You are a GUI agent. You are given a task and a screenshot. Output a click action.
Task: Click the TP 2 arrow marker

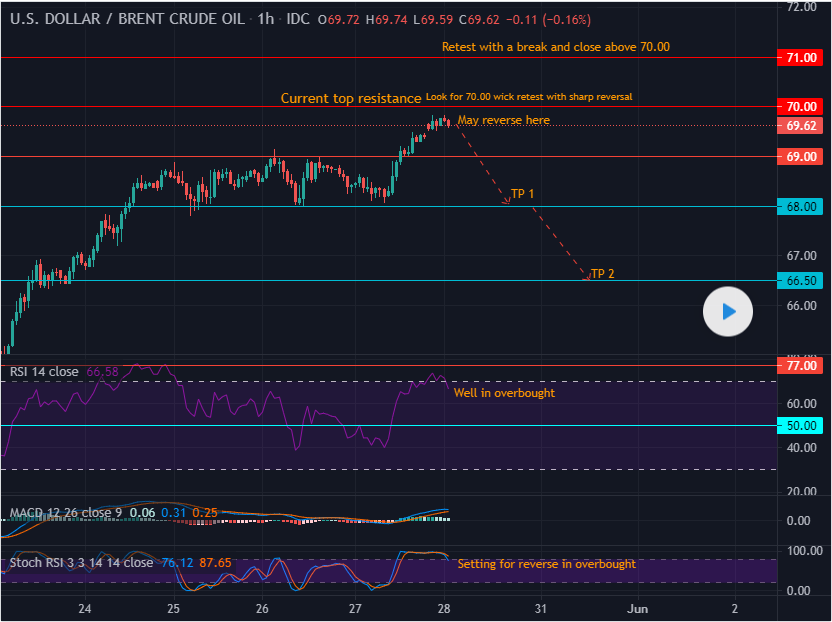(587, 277)
